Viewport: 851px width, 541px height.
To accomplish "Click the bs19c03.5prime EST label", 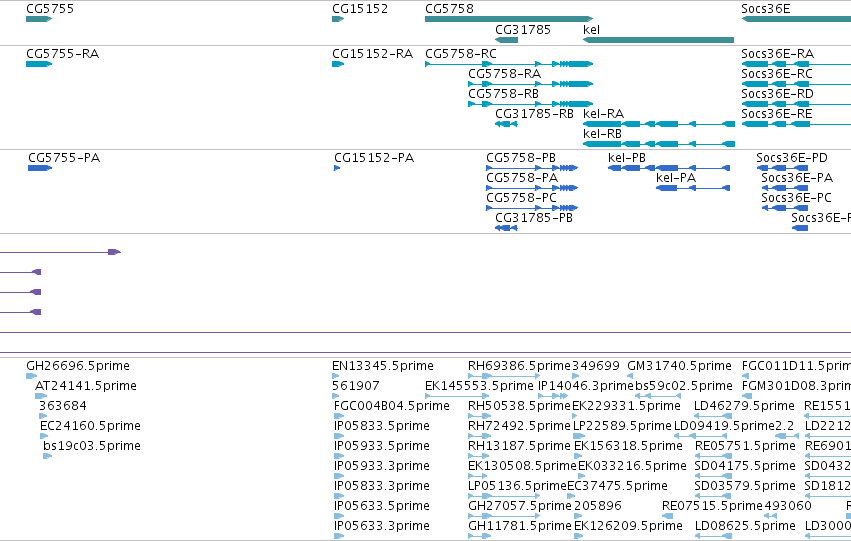I will 92,445.
